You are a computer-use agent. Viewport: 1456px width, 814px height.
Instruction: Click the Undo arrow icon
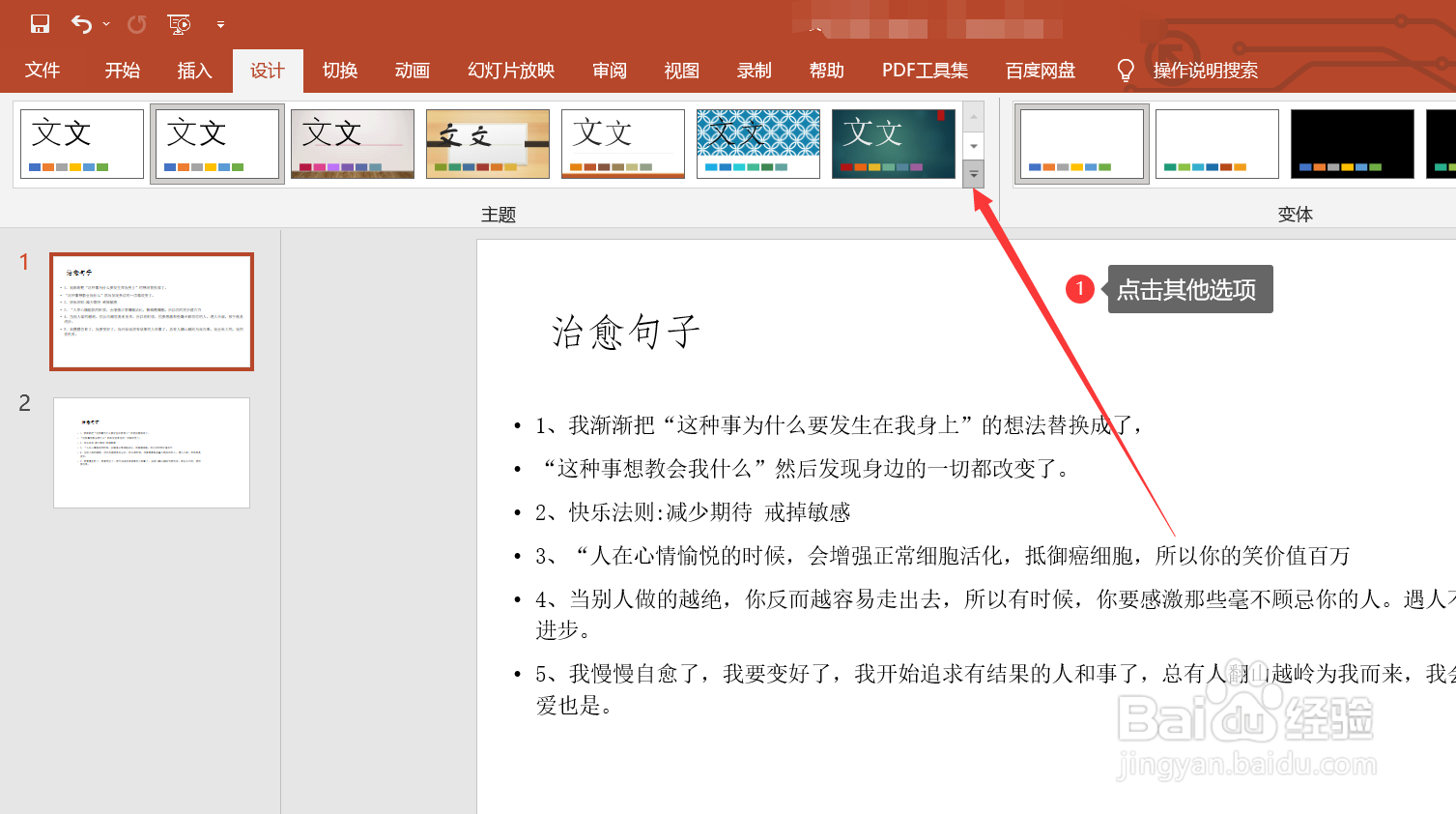click(81, 24)
